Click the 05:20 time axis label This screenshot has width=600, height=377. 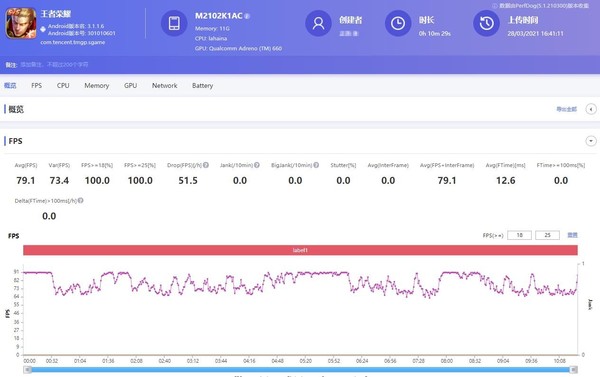(306, 361)
